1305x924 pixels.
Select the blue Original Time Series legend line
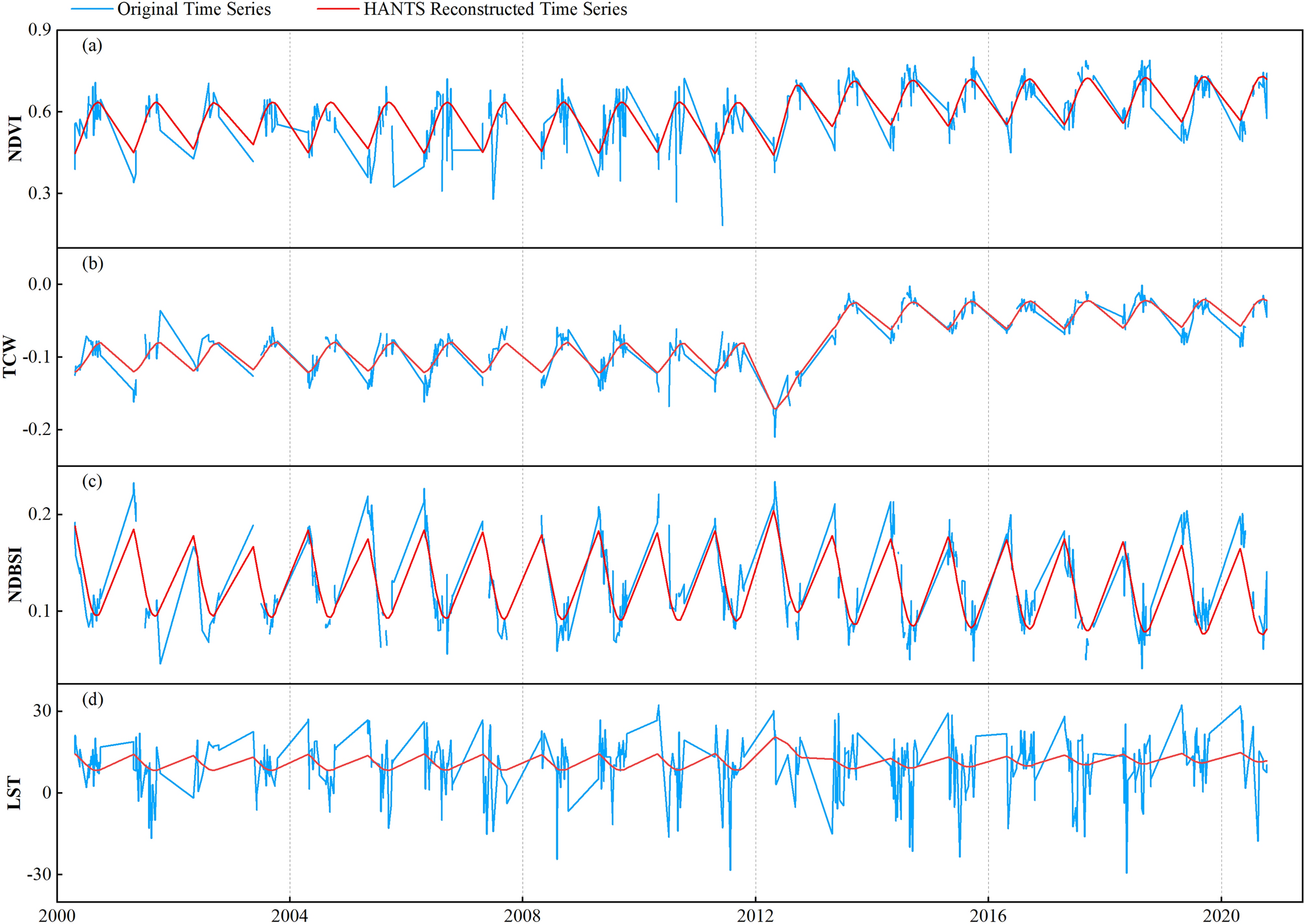tap(91, 9)
